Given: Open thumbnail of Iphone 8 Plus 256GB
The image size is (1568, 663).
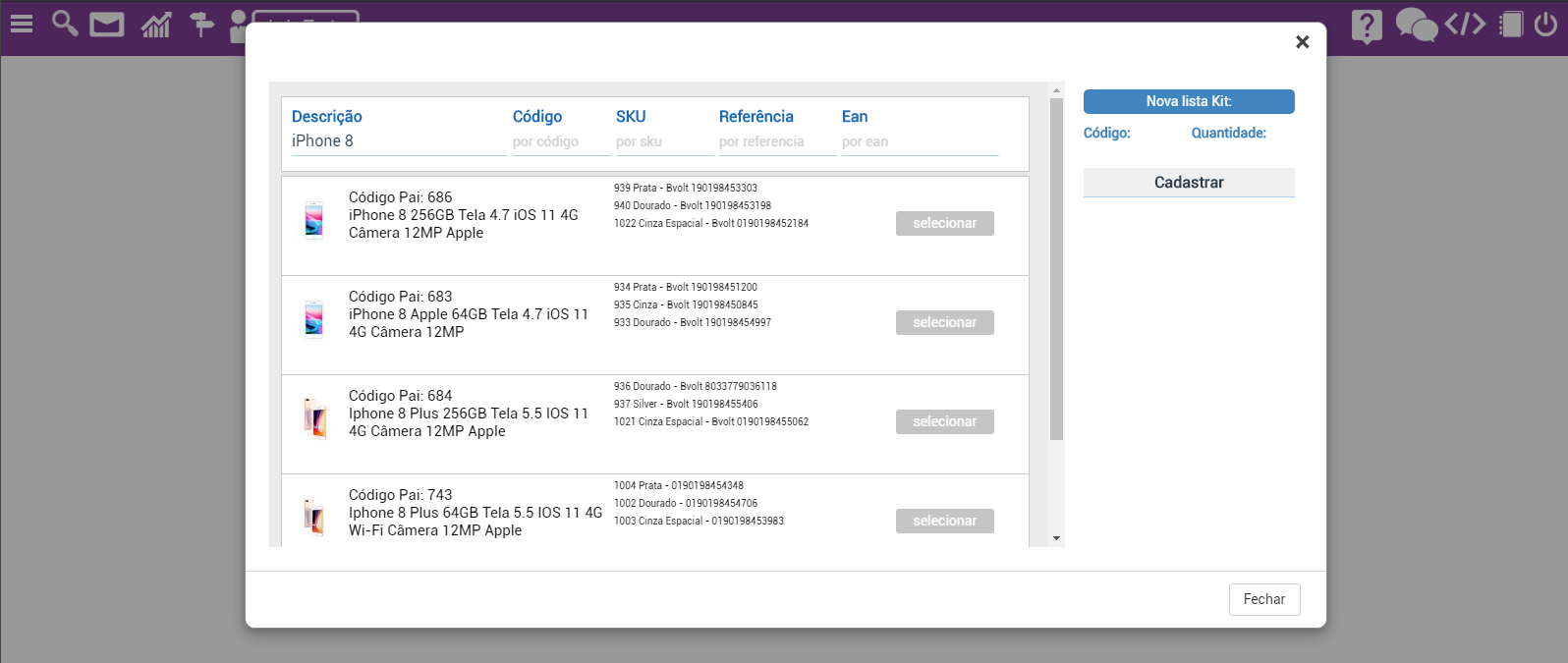Looking at the screenshot, I should pyautogui.click(x=314, y=417).
